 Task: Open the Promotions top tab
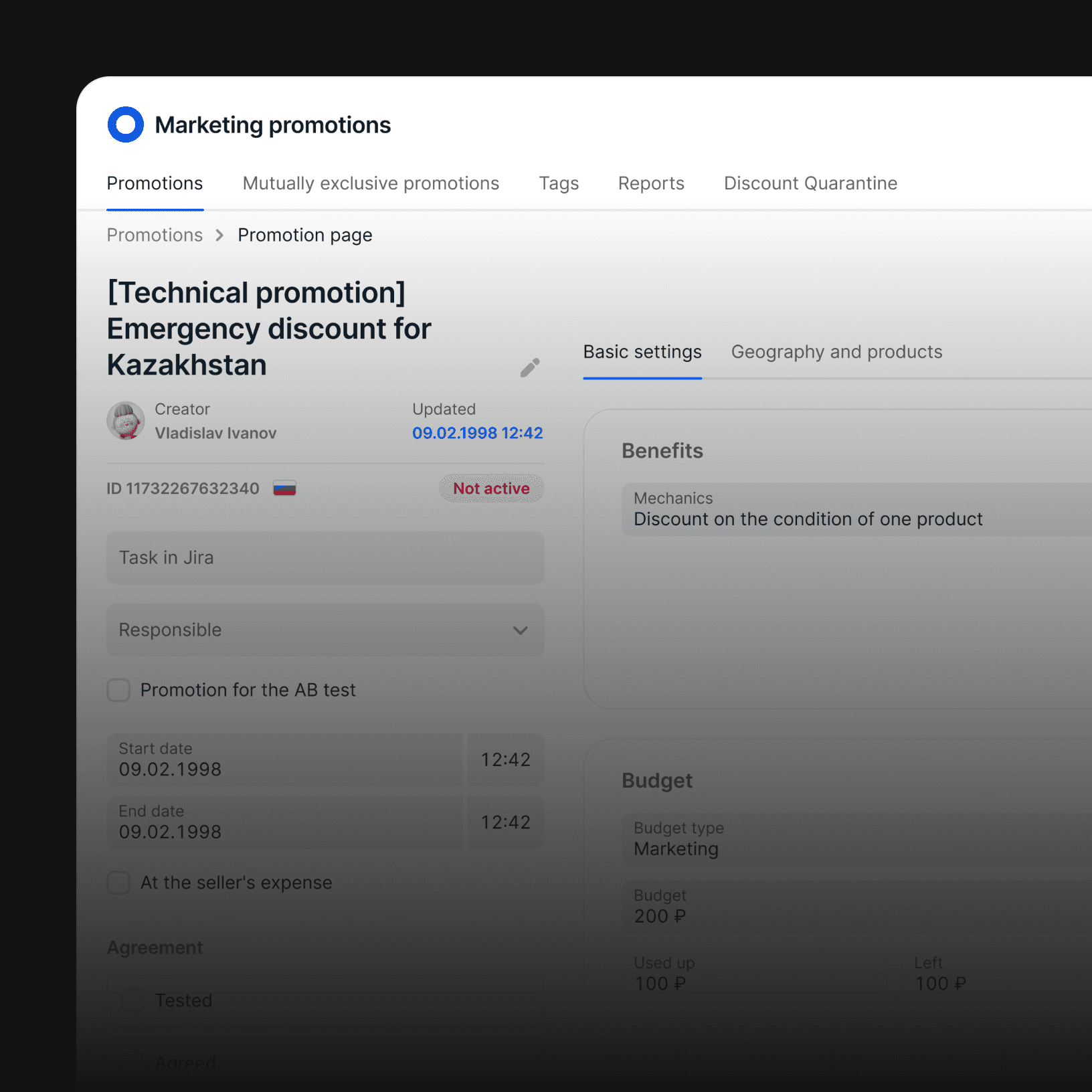(155, 183)
